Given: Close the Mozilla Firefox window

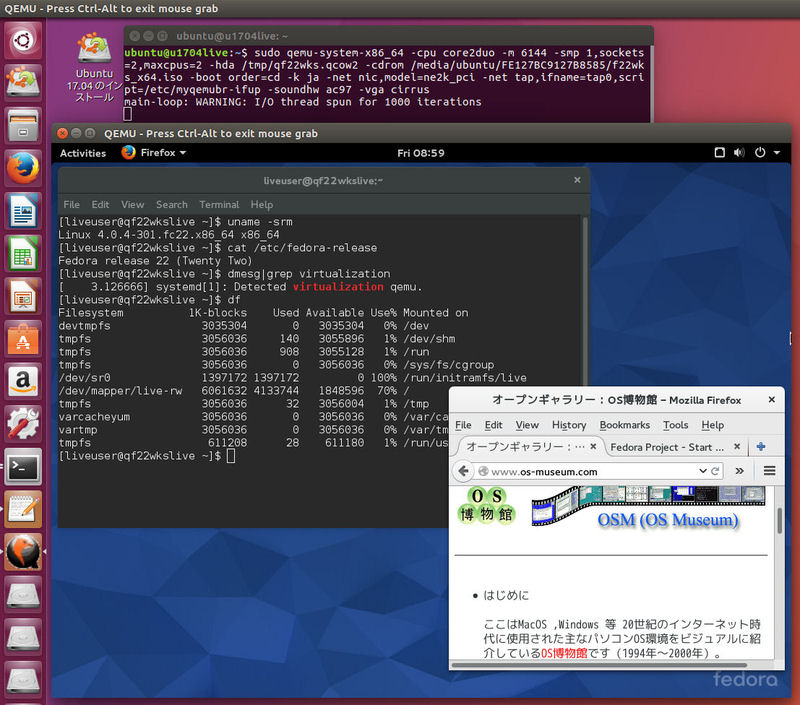Looking at the screenshot, I should 771,400.
